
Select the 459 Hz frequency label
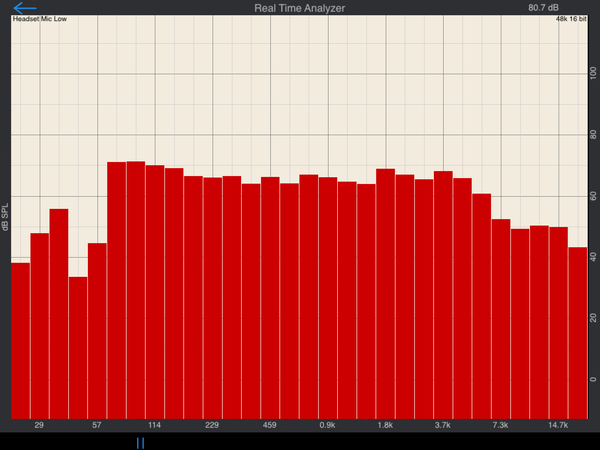tap(270, 425)
